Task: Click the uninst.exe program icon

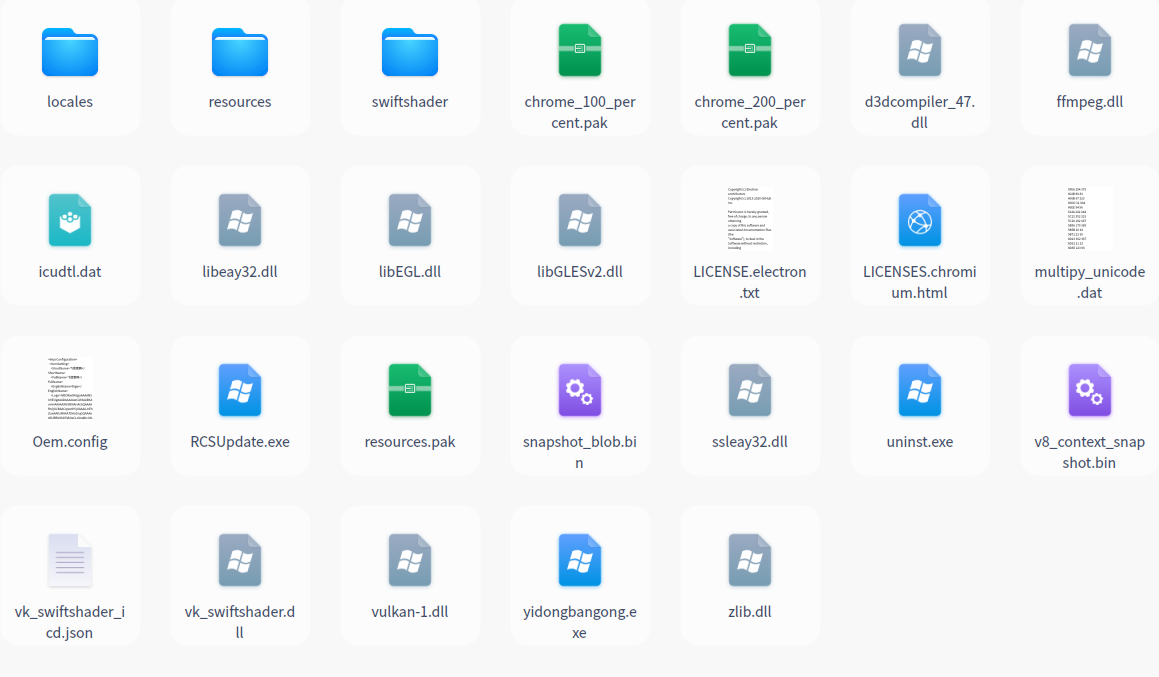Action: point(920,390)
